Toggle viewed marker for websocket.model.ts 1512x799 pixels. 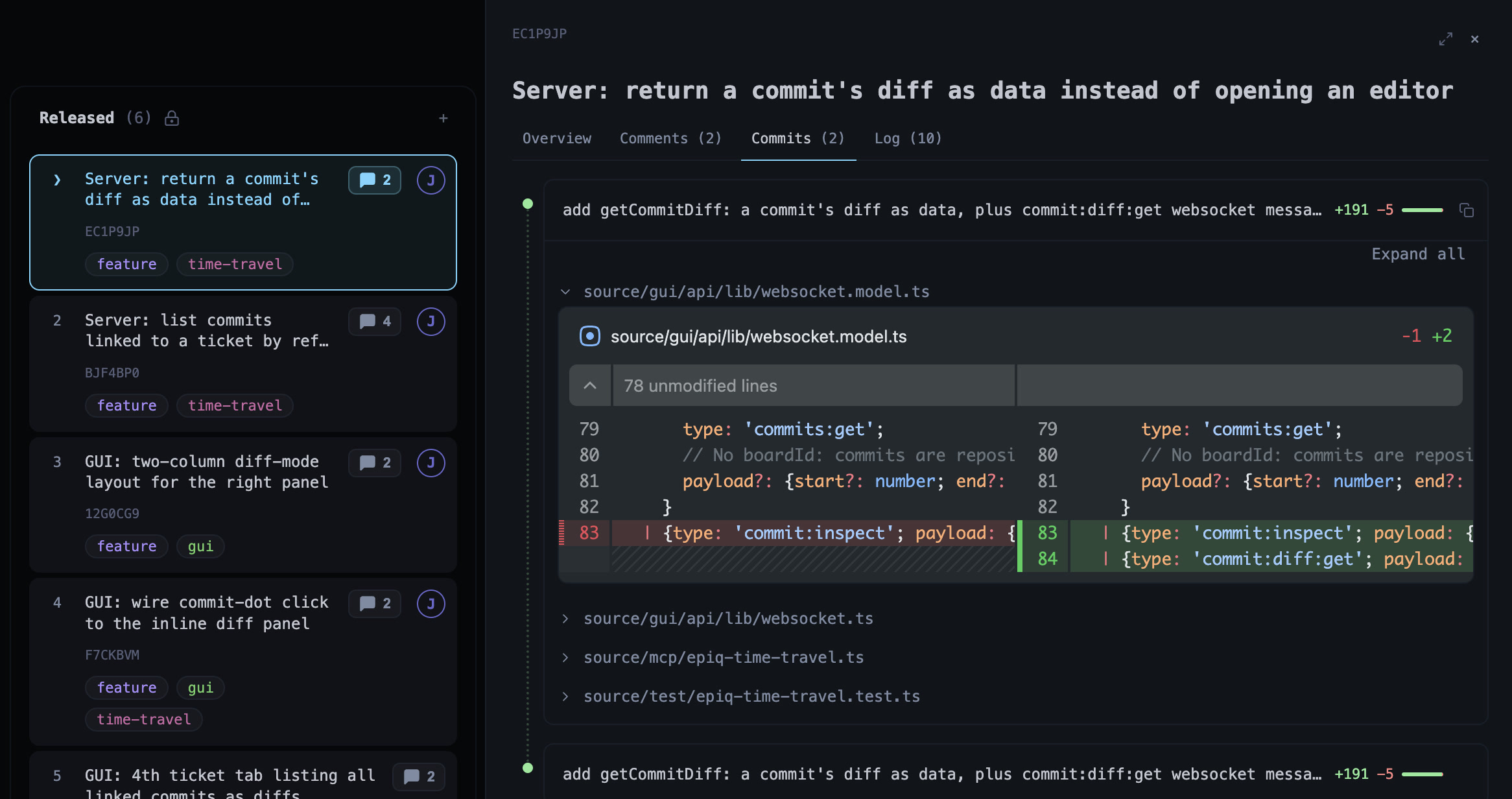click(589, 336)
